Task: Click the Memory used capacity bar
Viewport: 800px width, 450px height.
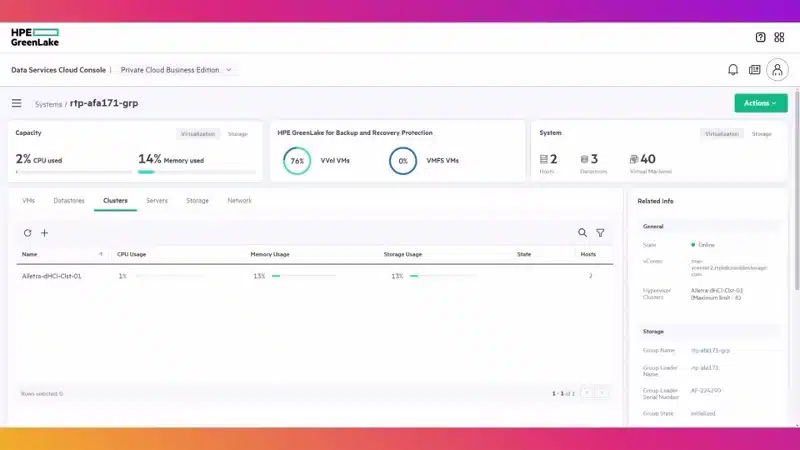Action: [x=196, y=172]
